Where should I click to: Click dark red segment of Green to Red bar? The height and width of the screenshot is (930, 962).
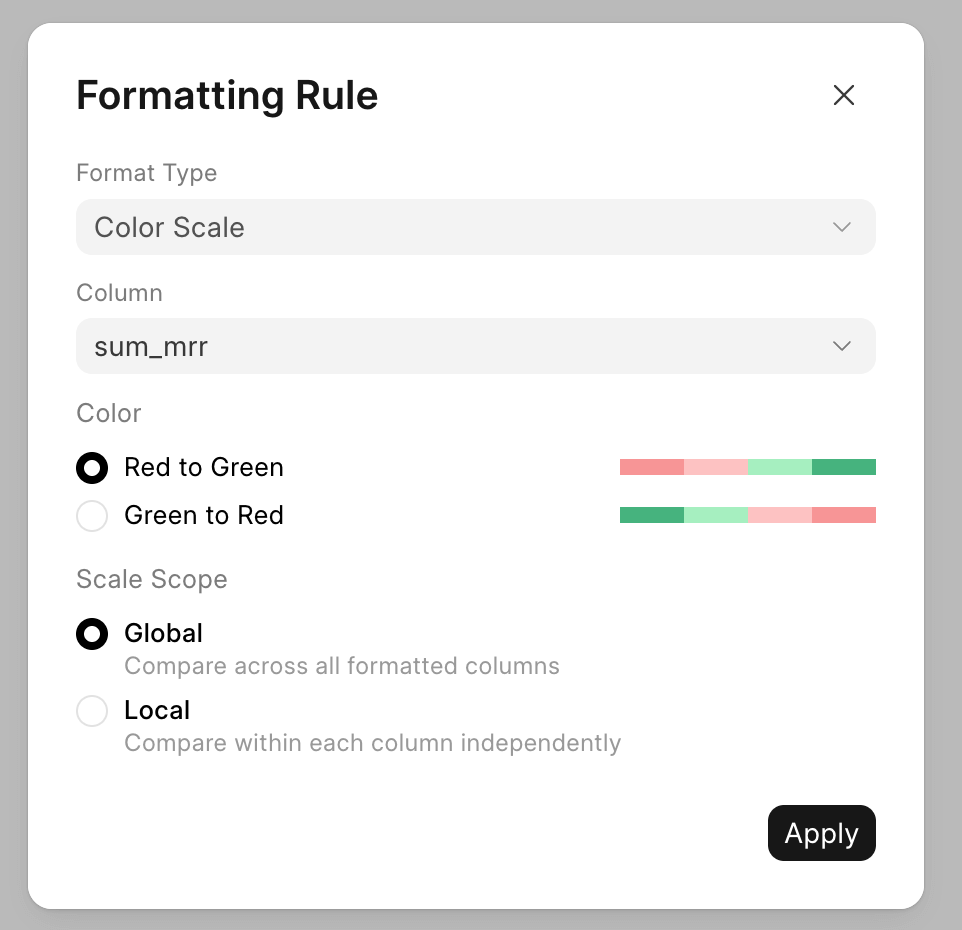[844, 515]
